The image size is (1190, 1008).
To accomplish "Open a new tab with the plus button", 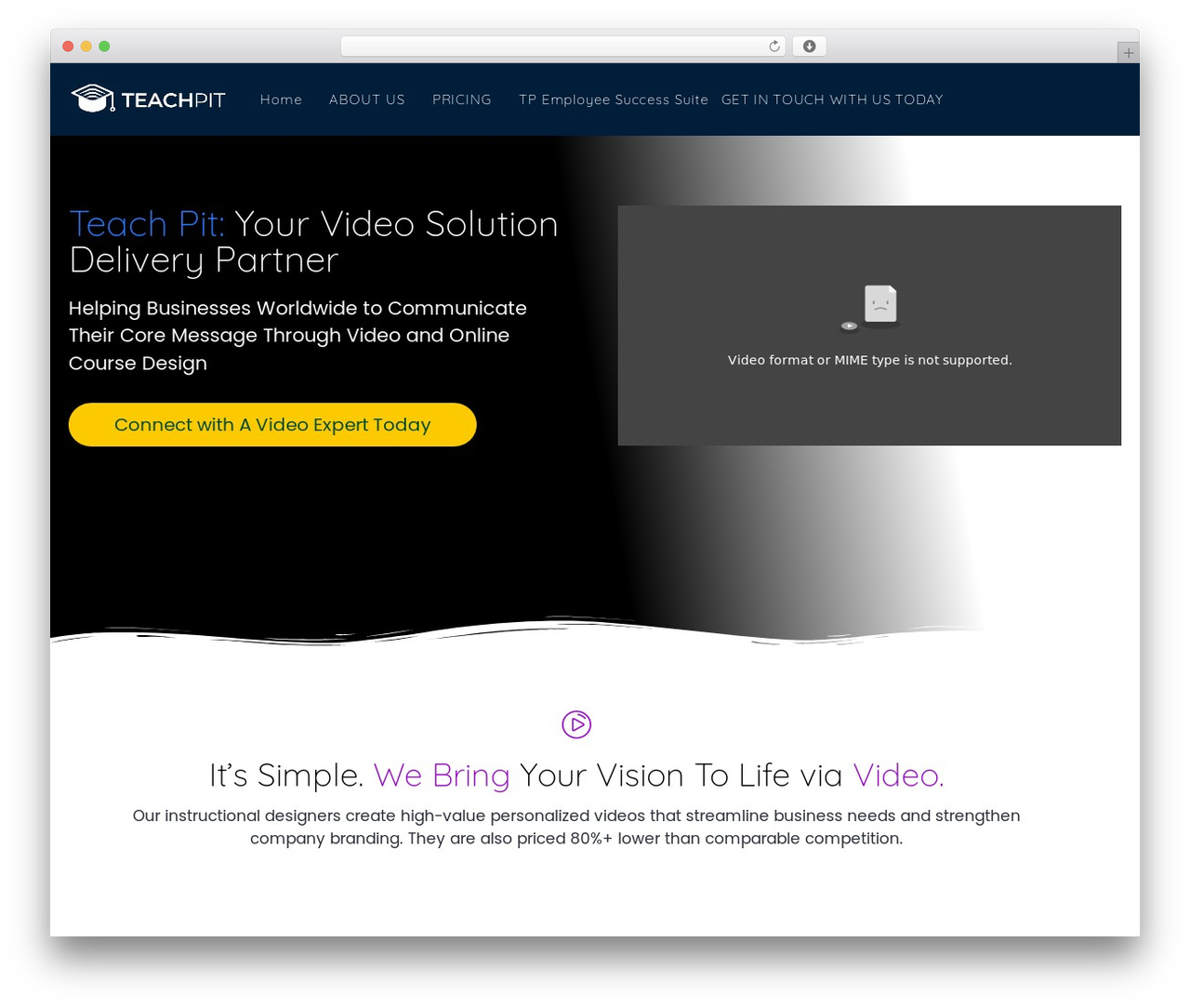I will click(x=1128, y=53).
